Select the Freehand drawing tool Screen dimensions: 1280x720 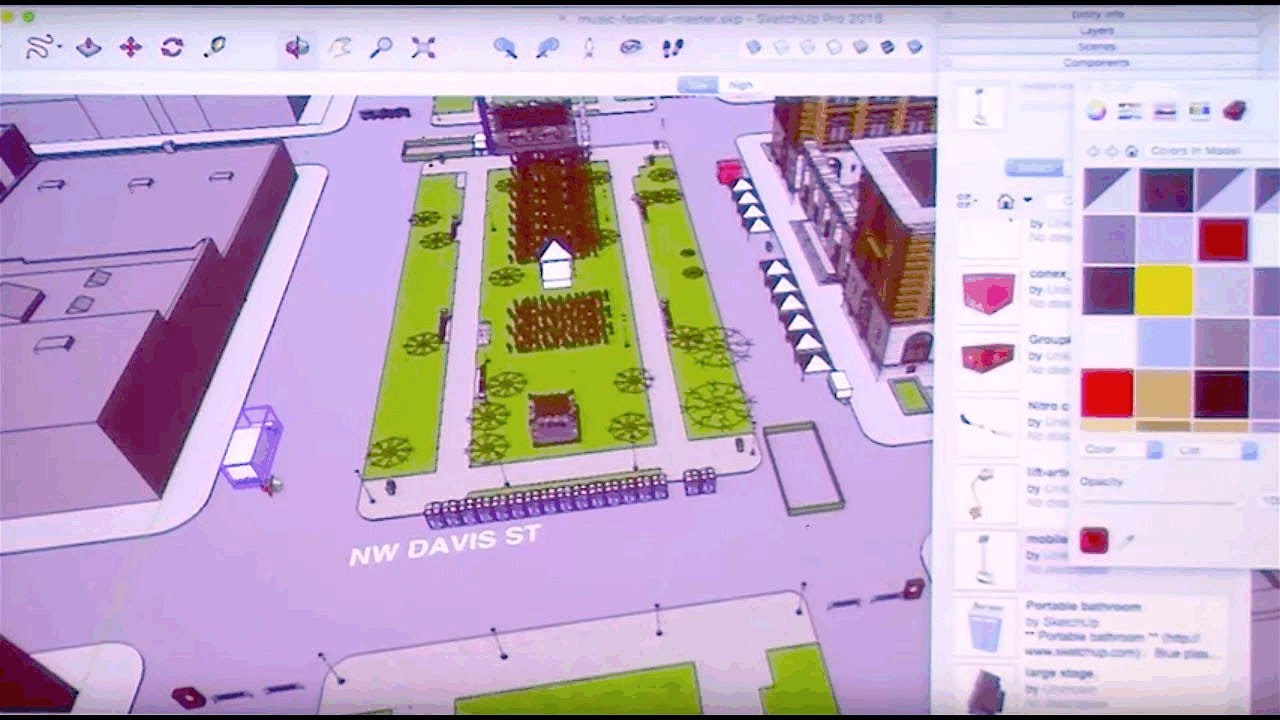[39, 47]
